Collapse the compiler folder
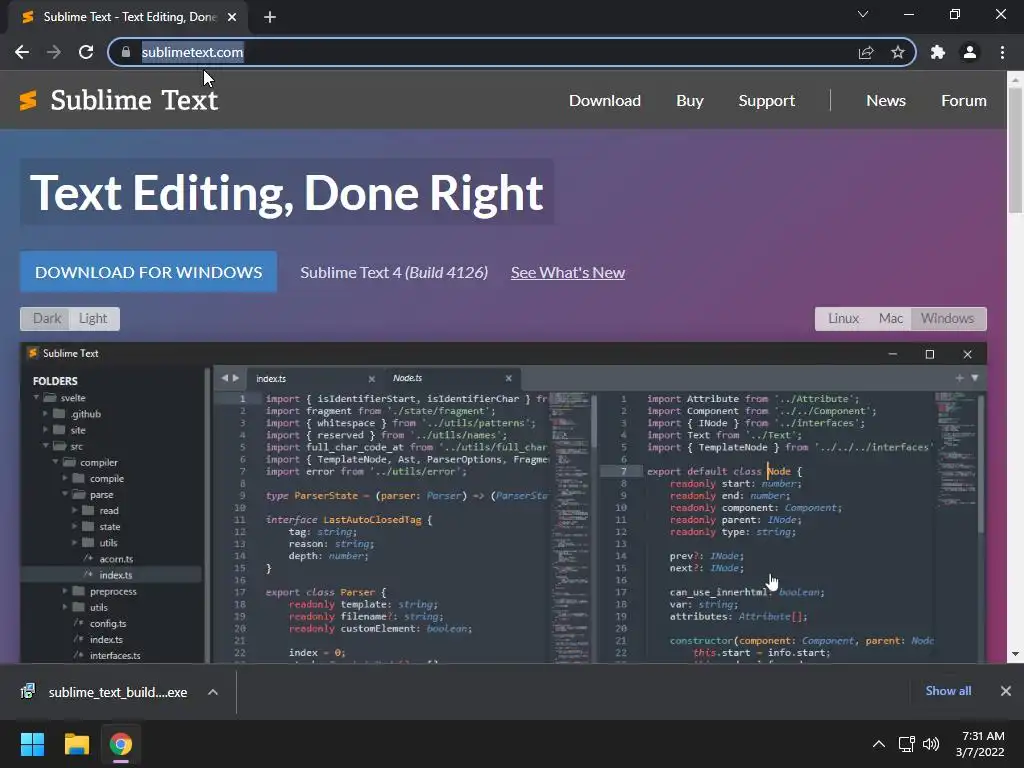The width and height of the screenshot is (1024, 768). (55, 462)
